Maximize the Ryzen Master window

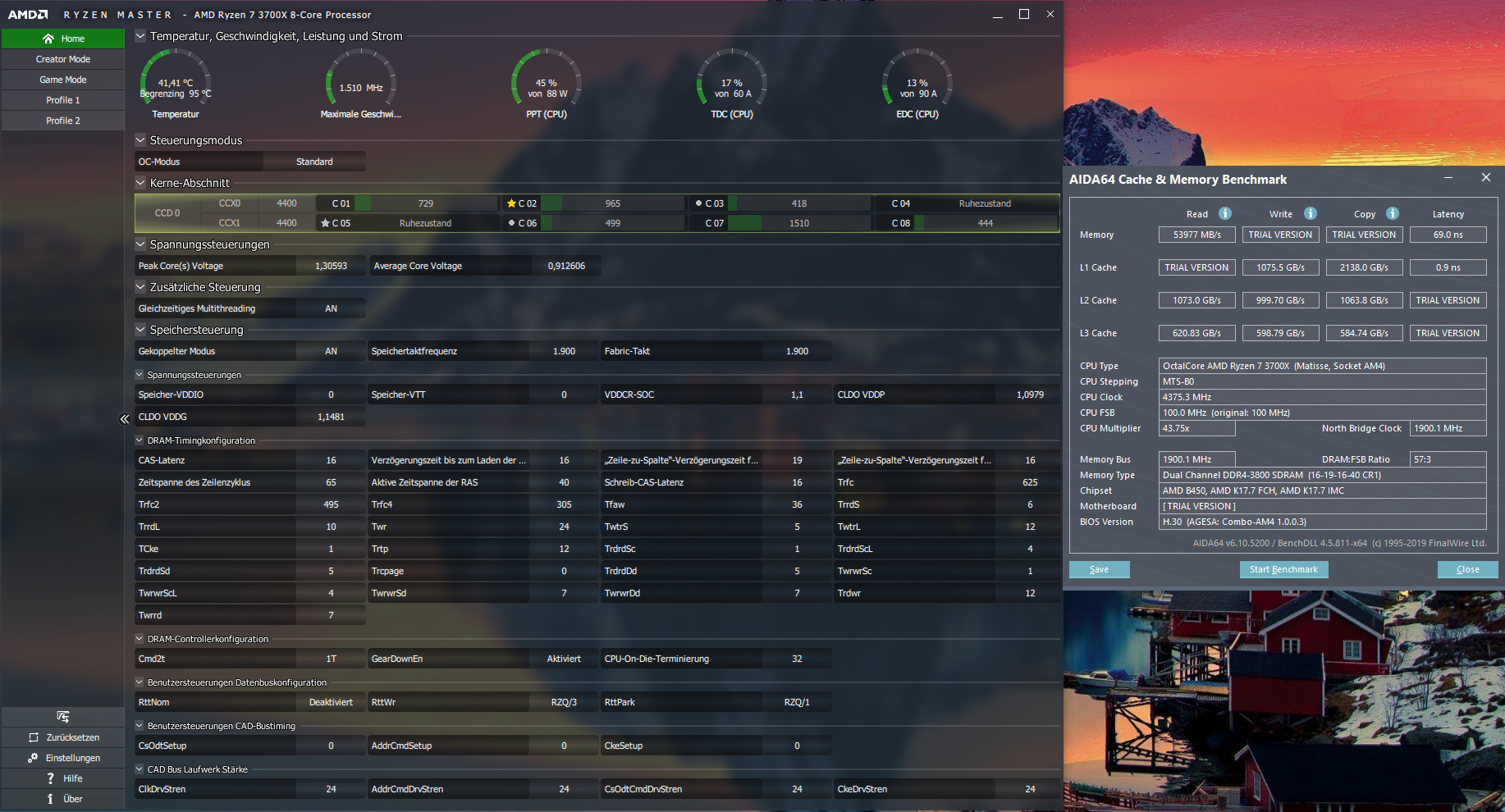pos(1024,14)
